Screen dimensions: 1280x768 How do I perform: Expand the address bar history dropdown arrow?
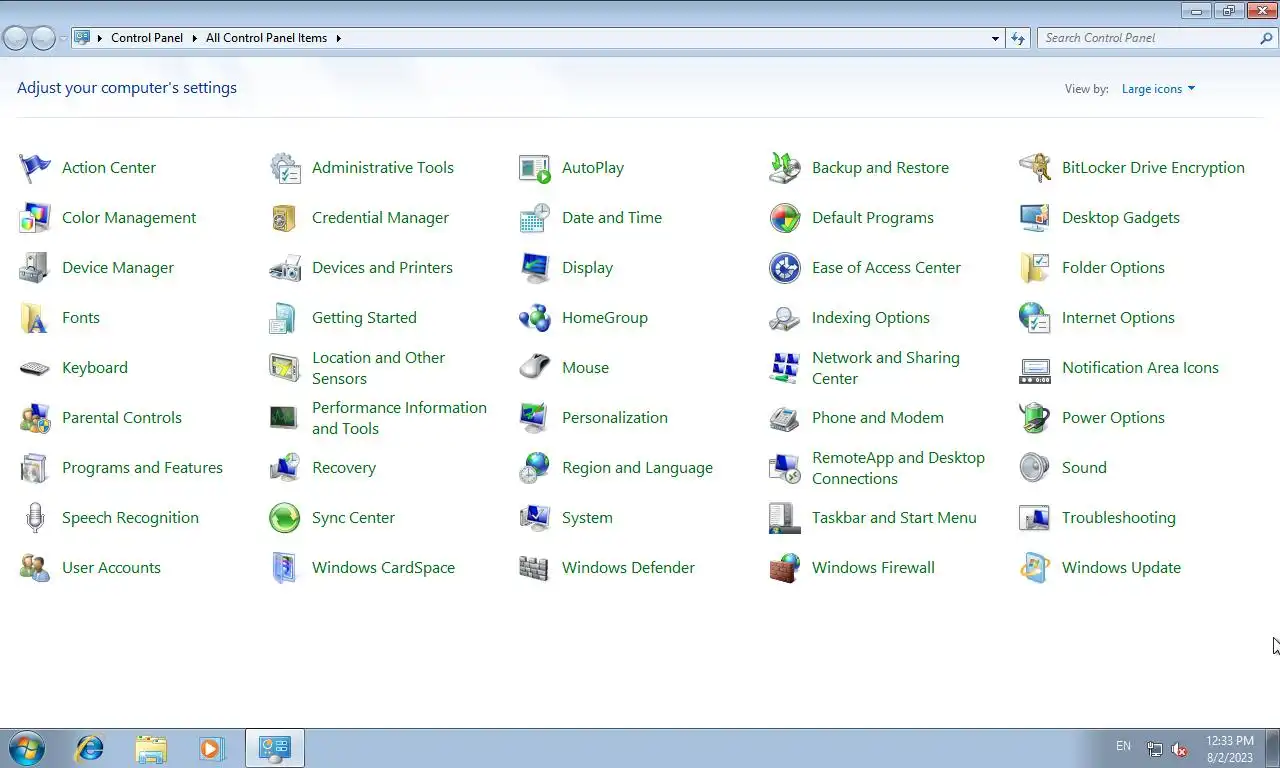click(x=995, y=38)
